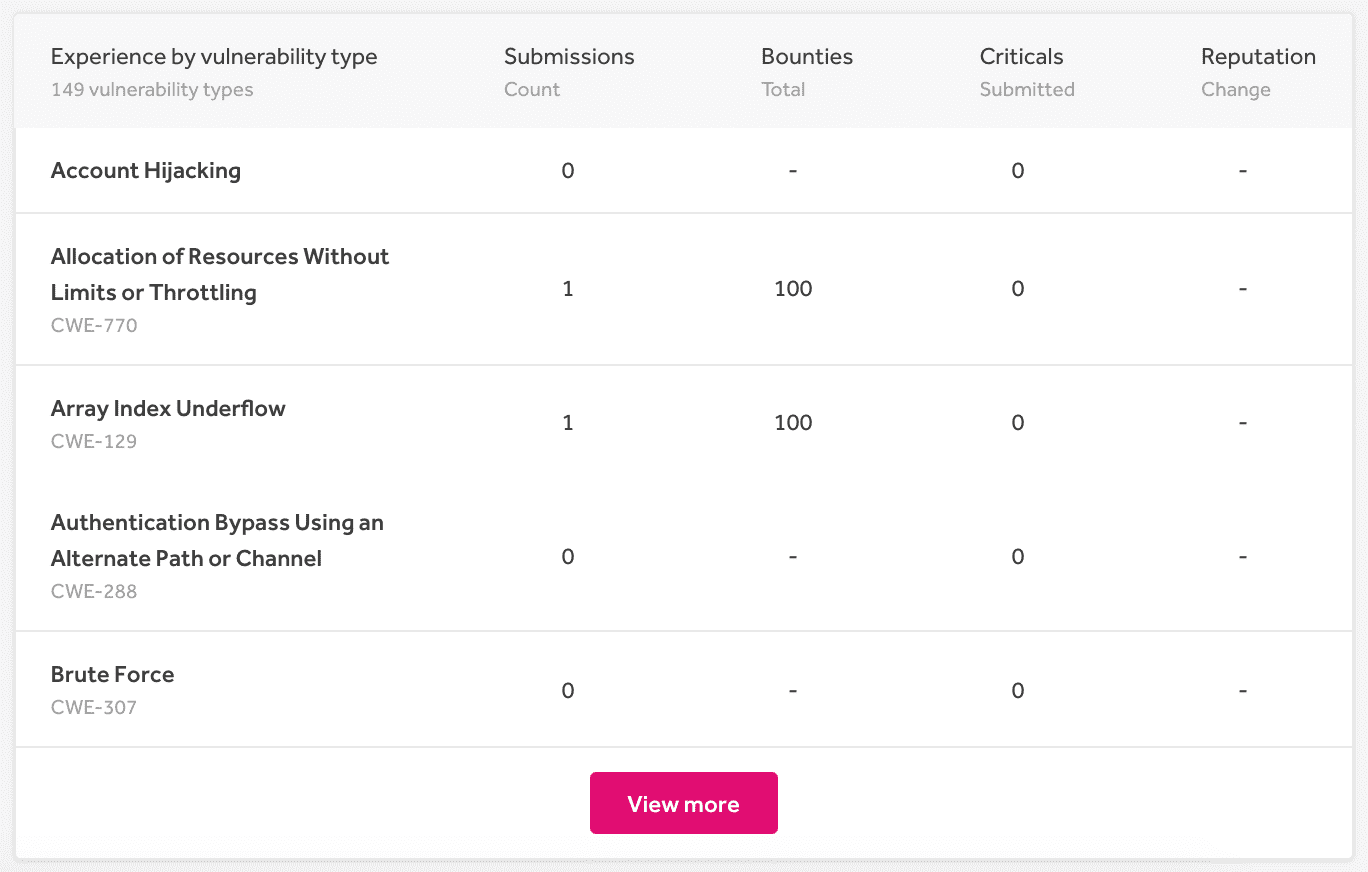Click the Experience by vulnerability type heading

[214, 57]
